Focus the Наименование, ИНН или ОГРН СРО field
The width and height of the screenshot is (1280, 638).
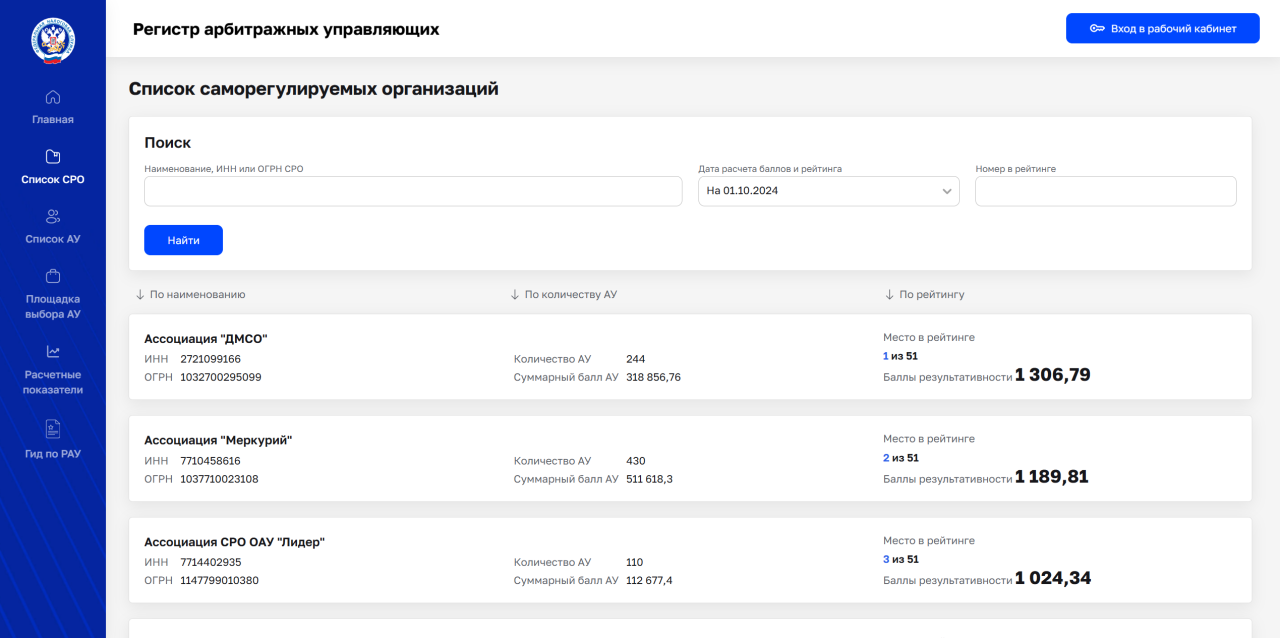coord(413,191)
